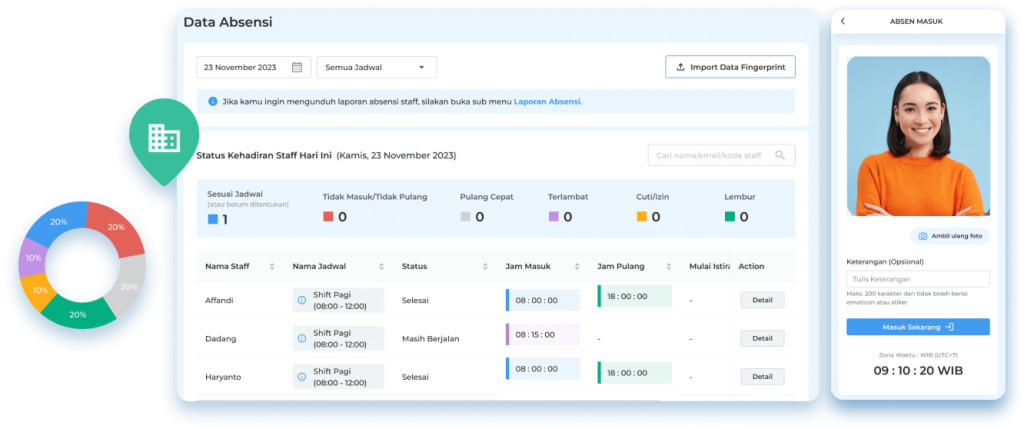Click green building location pin icon
This screenshot has height=429, width=1024.
click(x=163, y=138)
